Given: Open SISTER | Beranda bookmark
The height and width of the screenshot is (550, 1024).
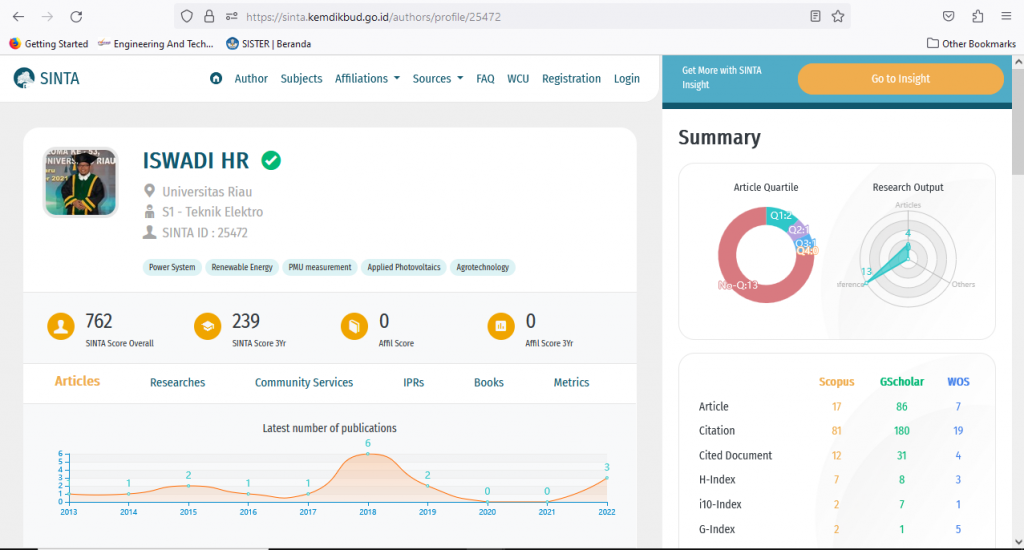Looking at the screenshot, I should click(268, 44).
